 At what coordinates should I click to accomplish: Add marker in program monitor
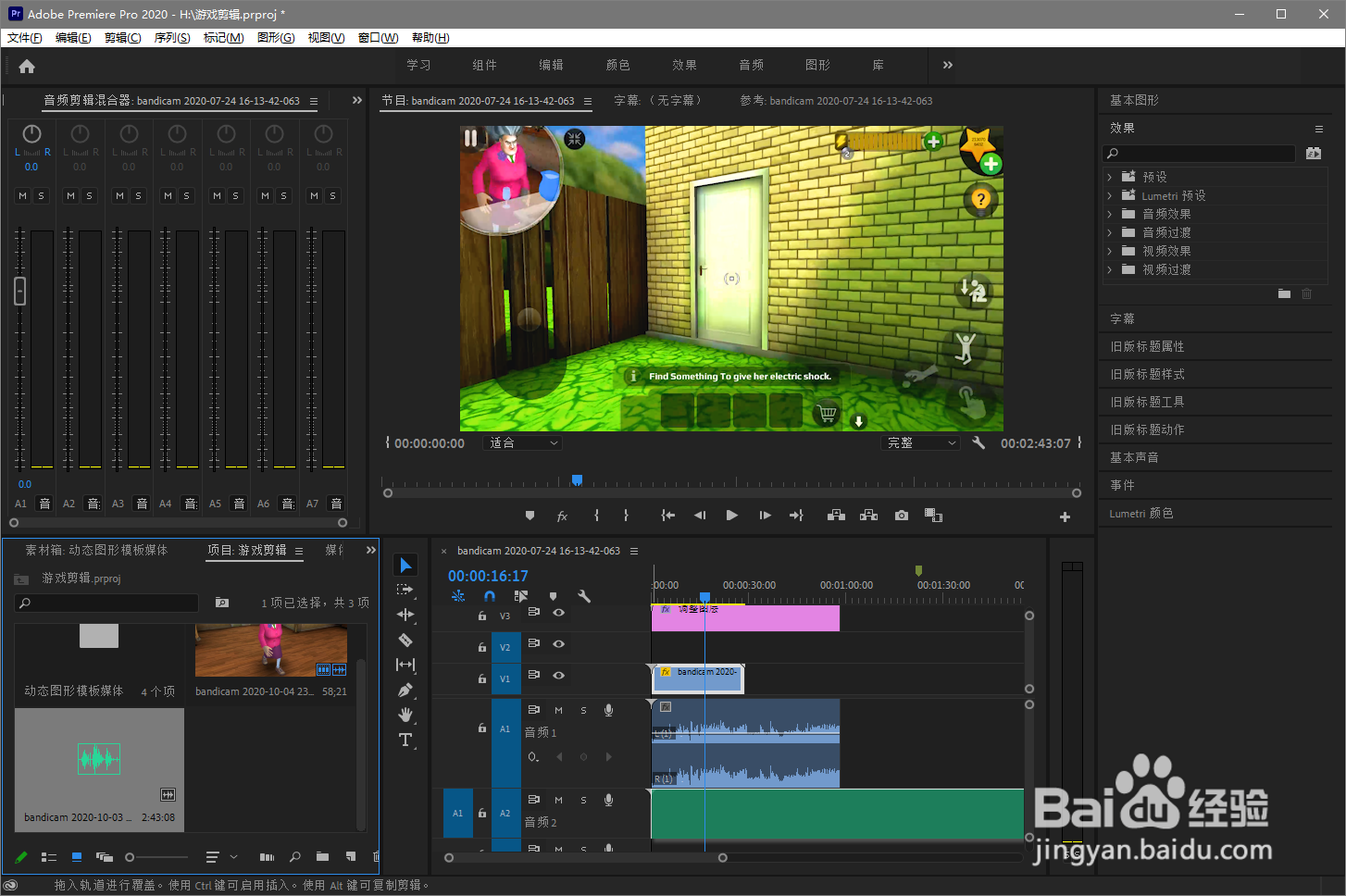pos(530,516)
